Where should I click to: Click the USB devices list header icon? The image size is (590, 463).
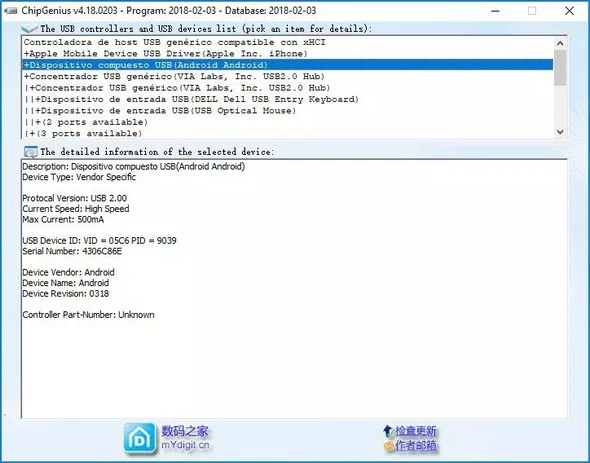point(29,29)
